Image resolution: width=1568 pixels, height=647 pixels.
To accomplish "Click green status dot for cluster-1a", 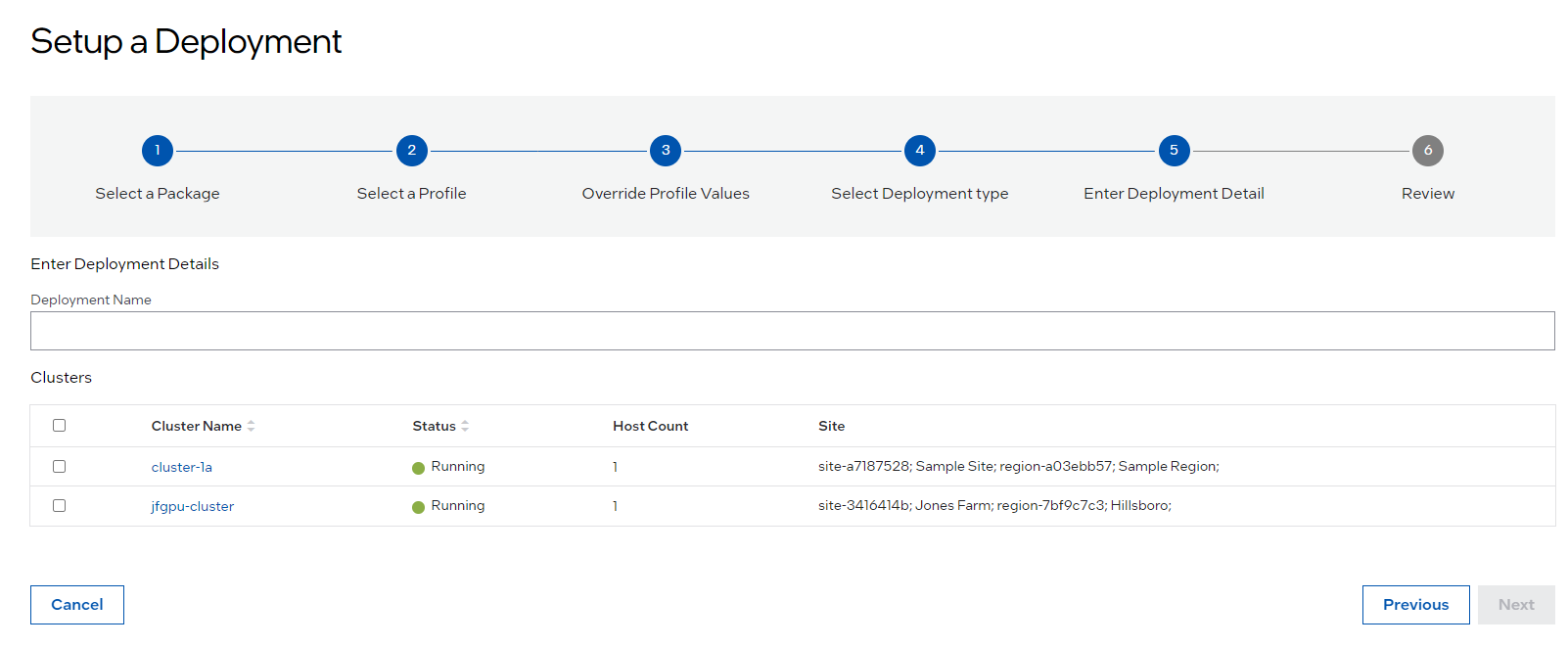I will point(419,468).
